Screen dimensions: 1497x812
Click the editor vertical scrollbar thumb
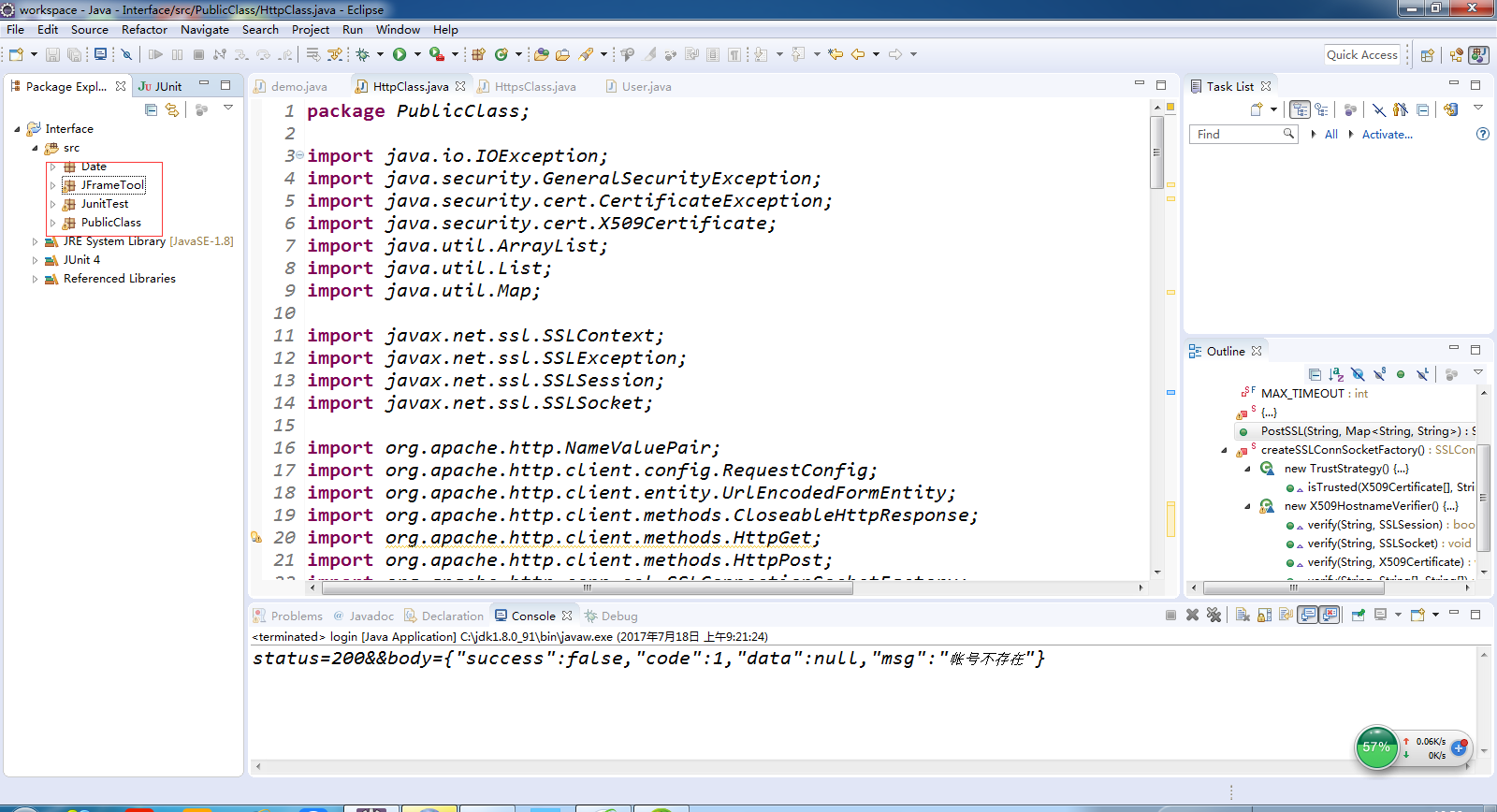[x=1156, y=152]
